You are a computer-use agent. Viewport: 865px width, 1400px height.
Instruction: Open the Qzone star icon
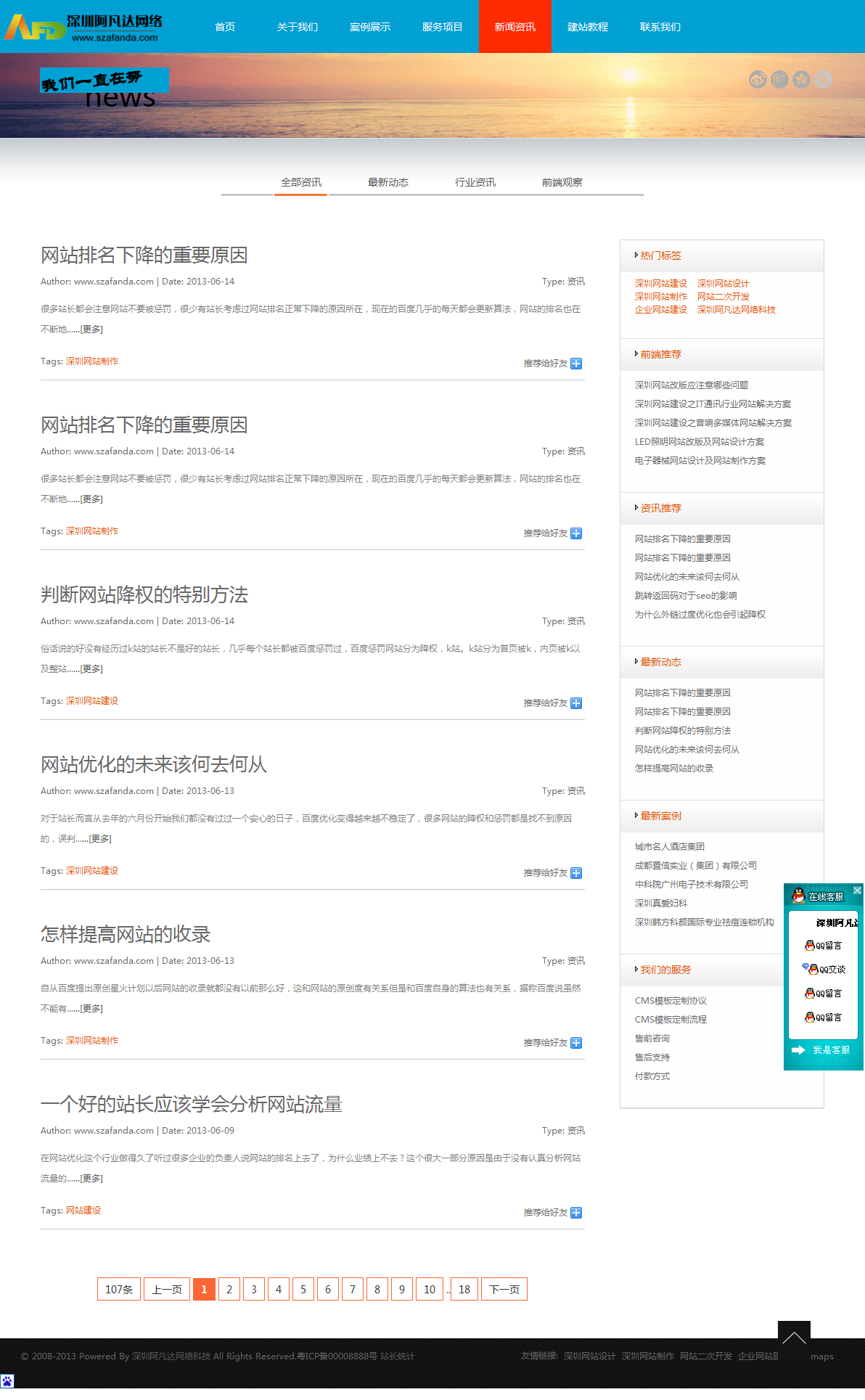tap(801, 80)
